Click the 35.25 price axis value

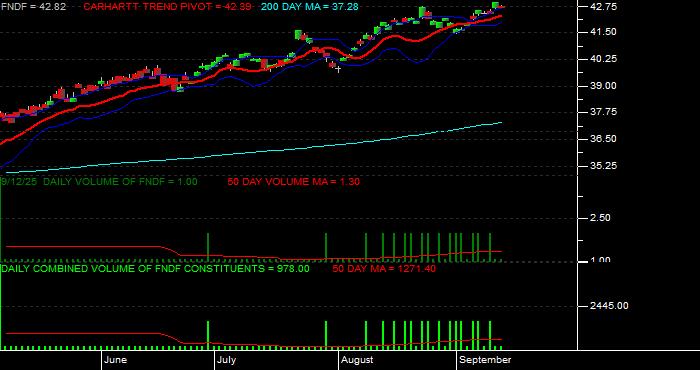604,166
